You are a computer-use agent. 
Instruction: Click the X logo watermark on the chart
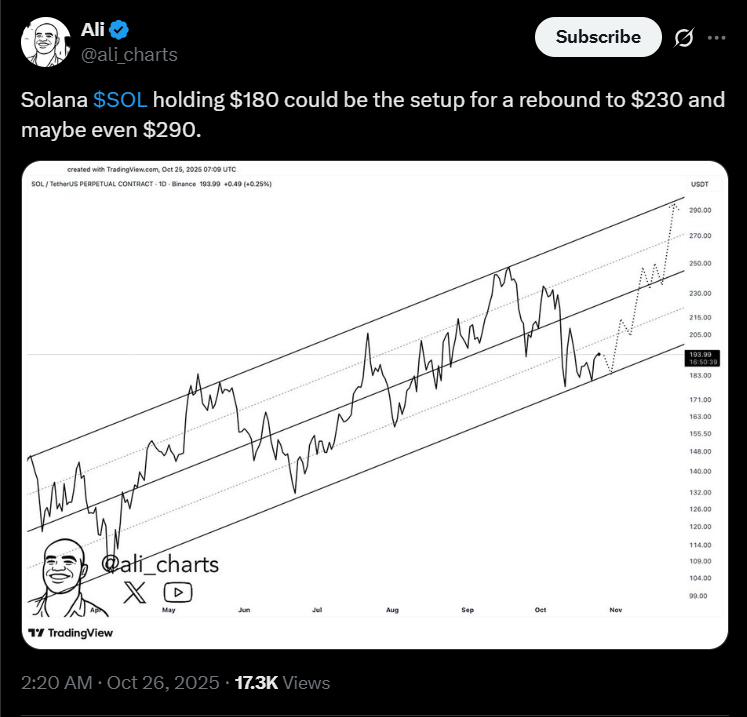click(x=134, y=592)
